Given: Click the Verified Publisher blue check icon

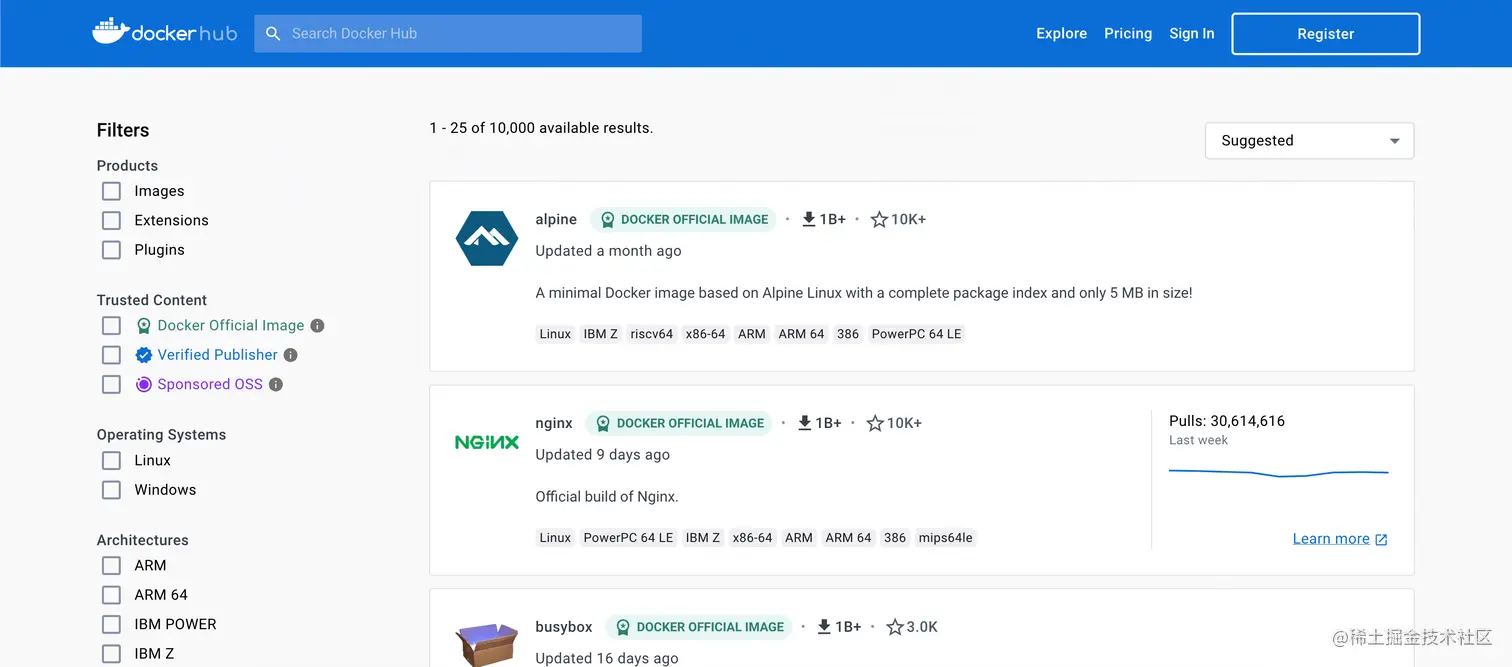Looking at the screenshot, I should 144,355.
